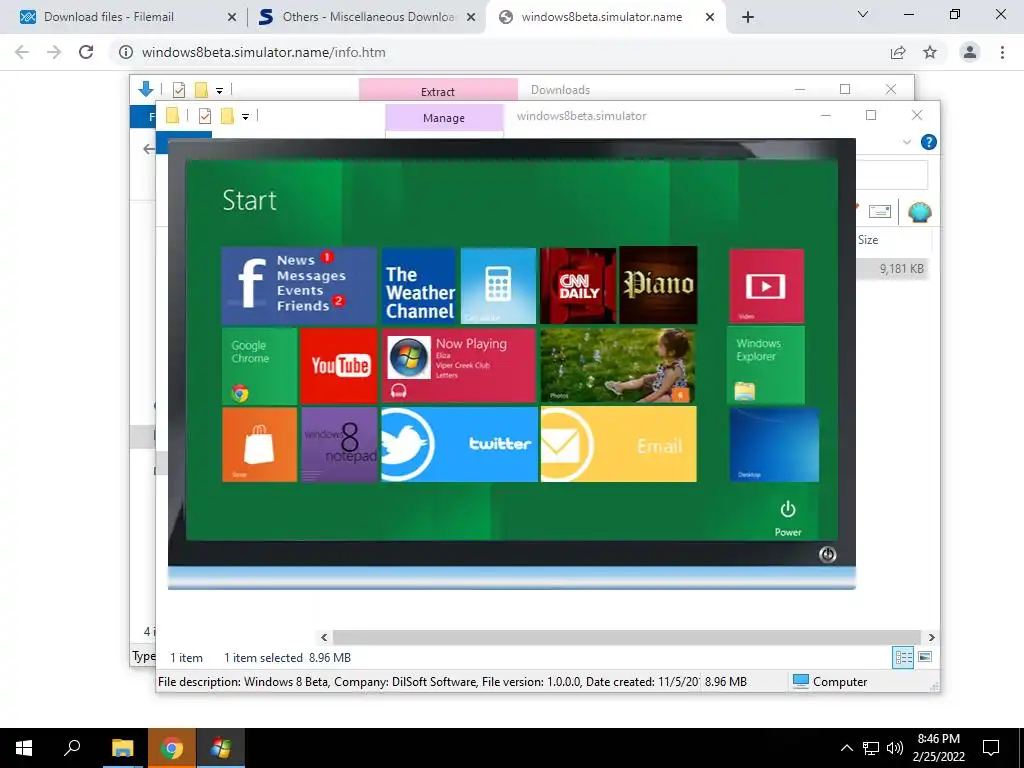Open a new Chrome tab
The image size is (1024, 768).
748,18
